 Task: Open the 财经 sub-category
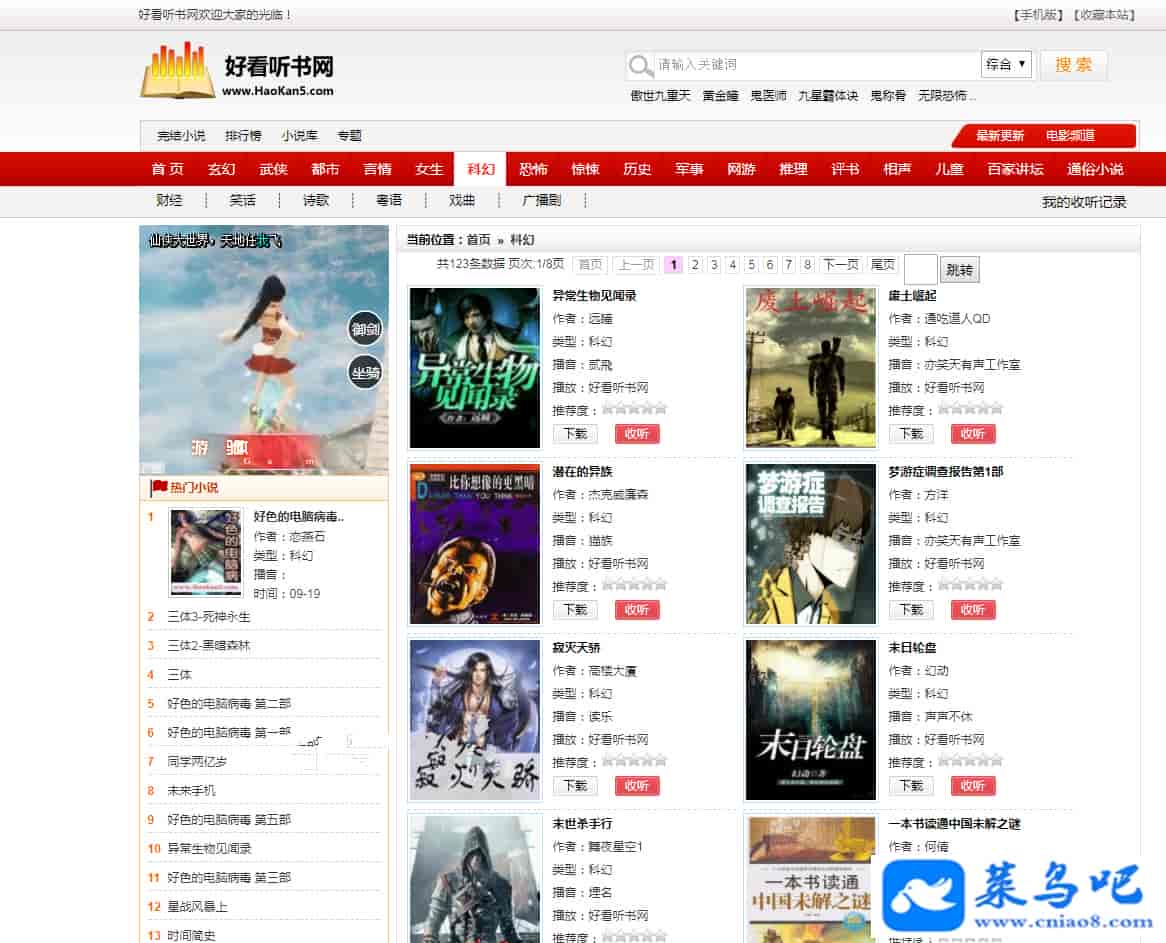point(169,200)
